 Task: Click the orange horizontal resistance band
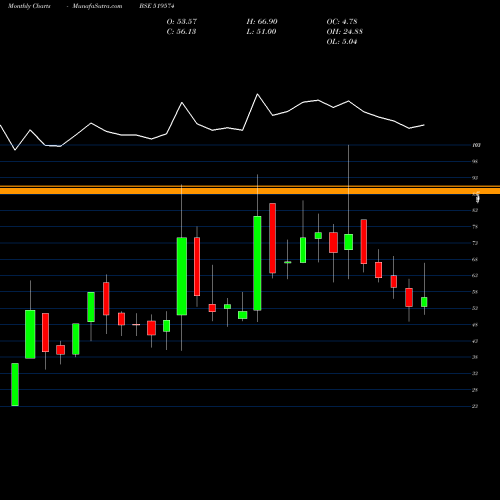point(250,190)
